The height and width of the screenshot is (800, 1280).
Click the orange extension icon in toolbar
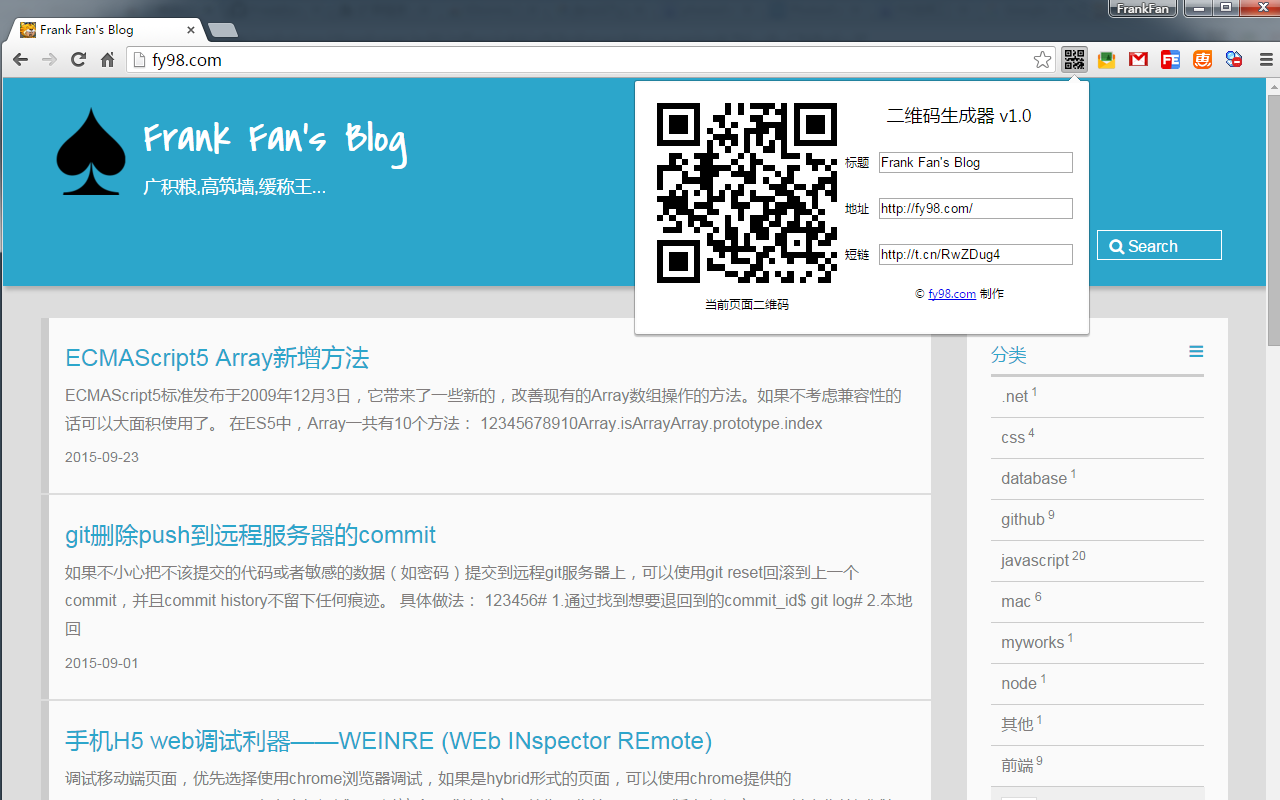(x=1202, y=60)
